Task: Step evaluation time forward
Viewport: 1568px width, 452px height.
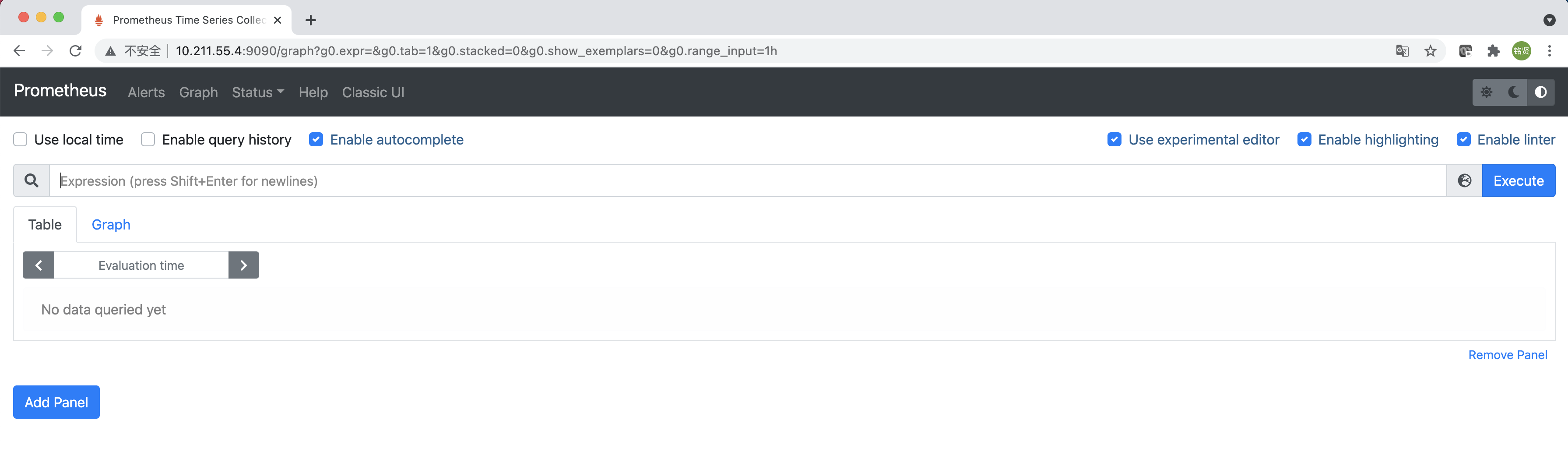Action: [243, 265]
